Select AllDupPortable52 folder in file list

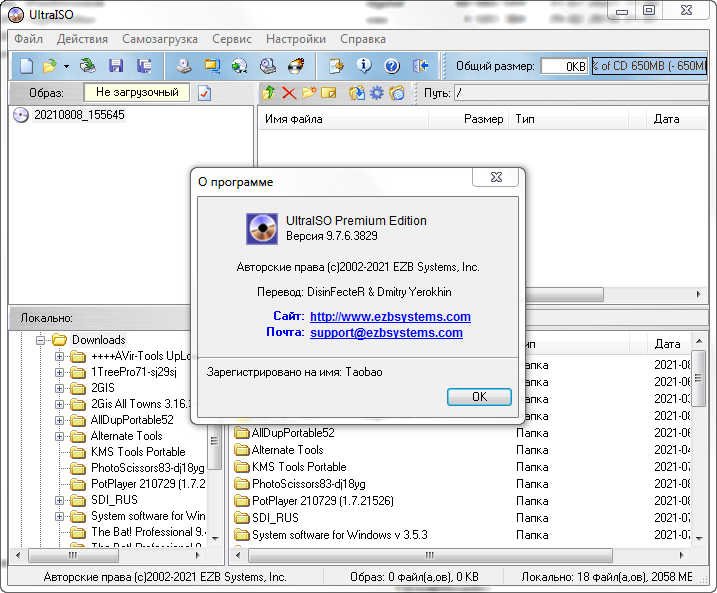point(293,433)
